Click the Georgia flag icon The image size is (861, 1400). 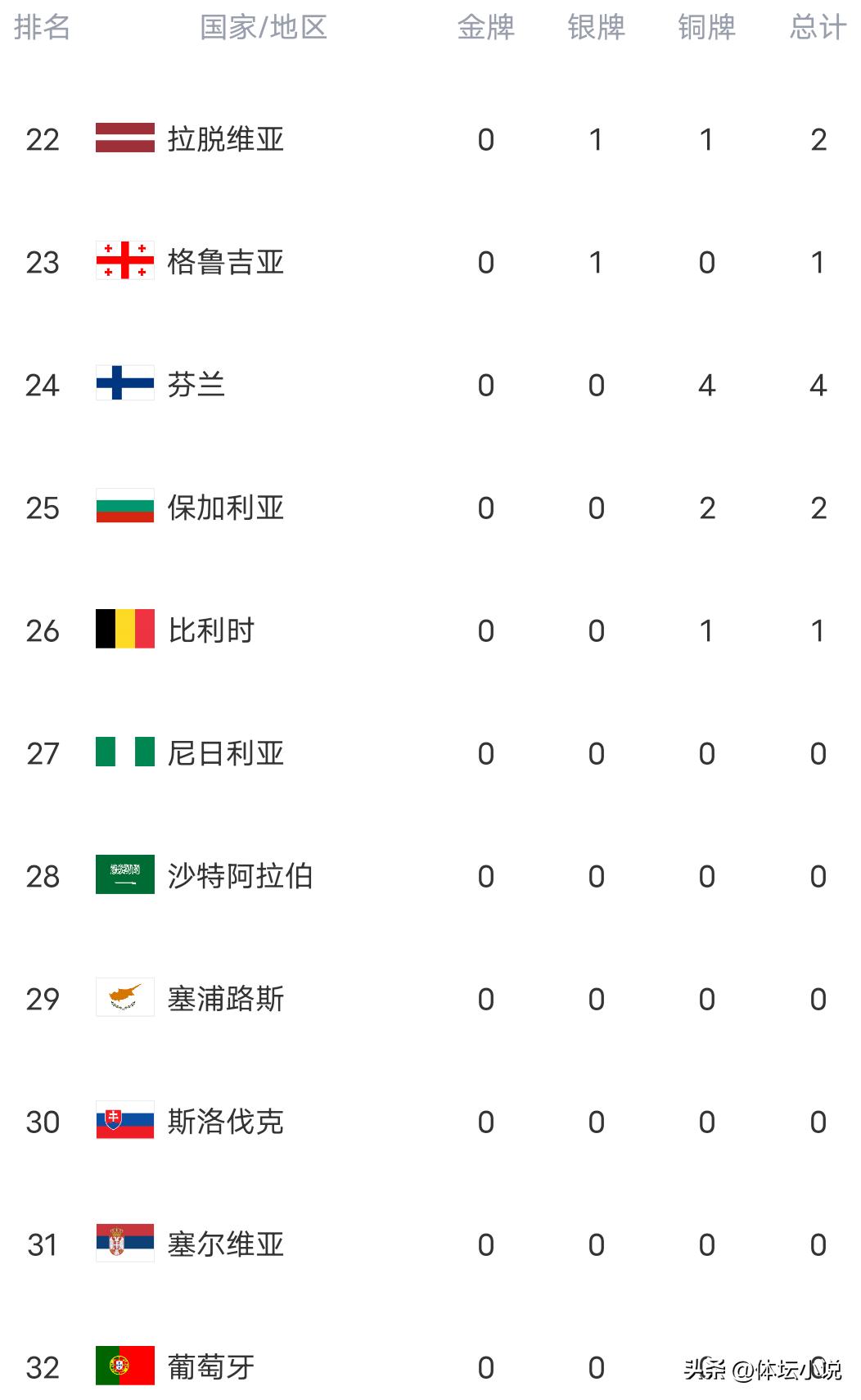[x=124, y=260]
